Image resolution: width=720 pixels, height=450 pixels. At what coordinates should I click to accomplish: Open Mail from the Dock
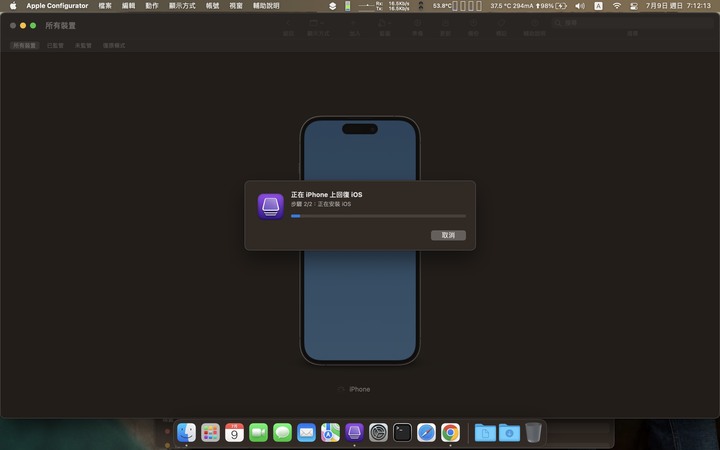coord(306,433)
